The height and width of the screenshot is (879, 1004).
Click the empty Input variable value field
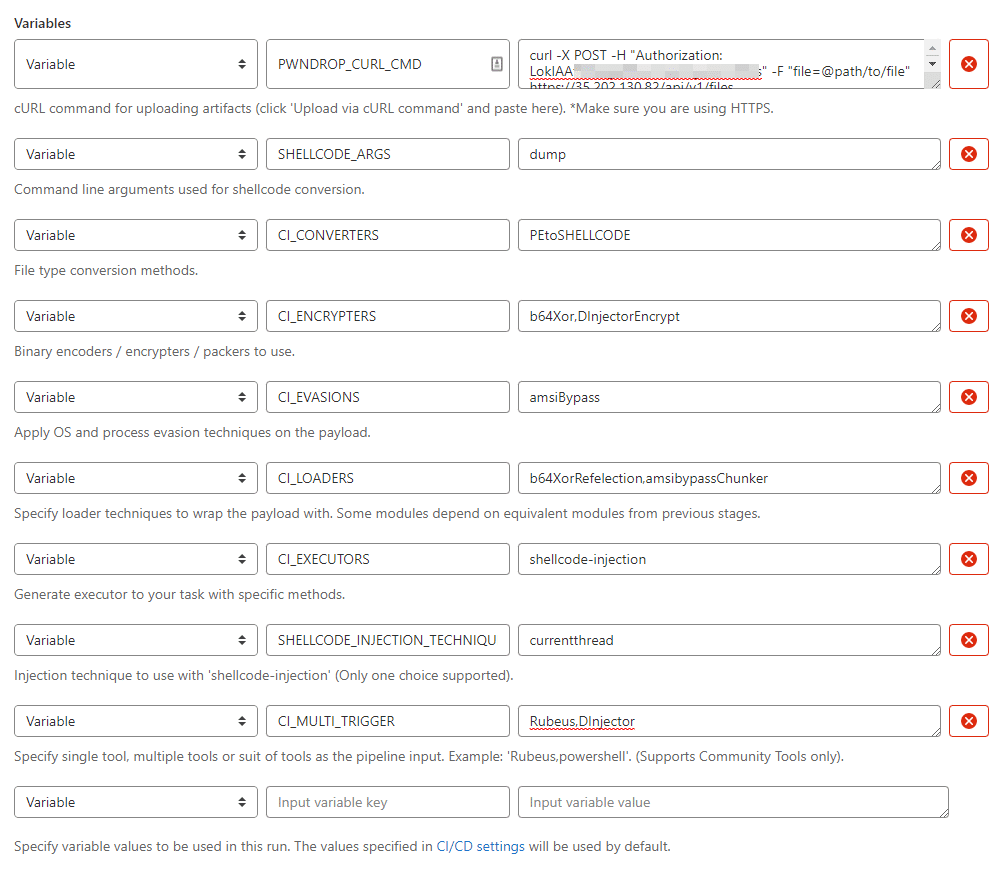(x=732, y=802)
